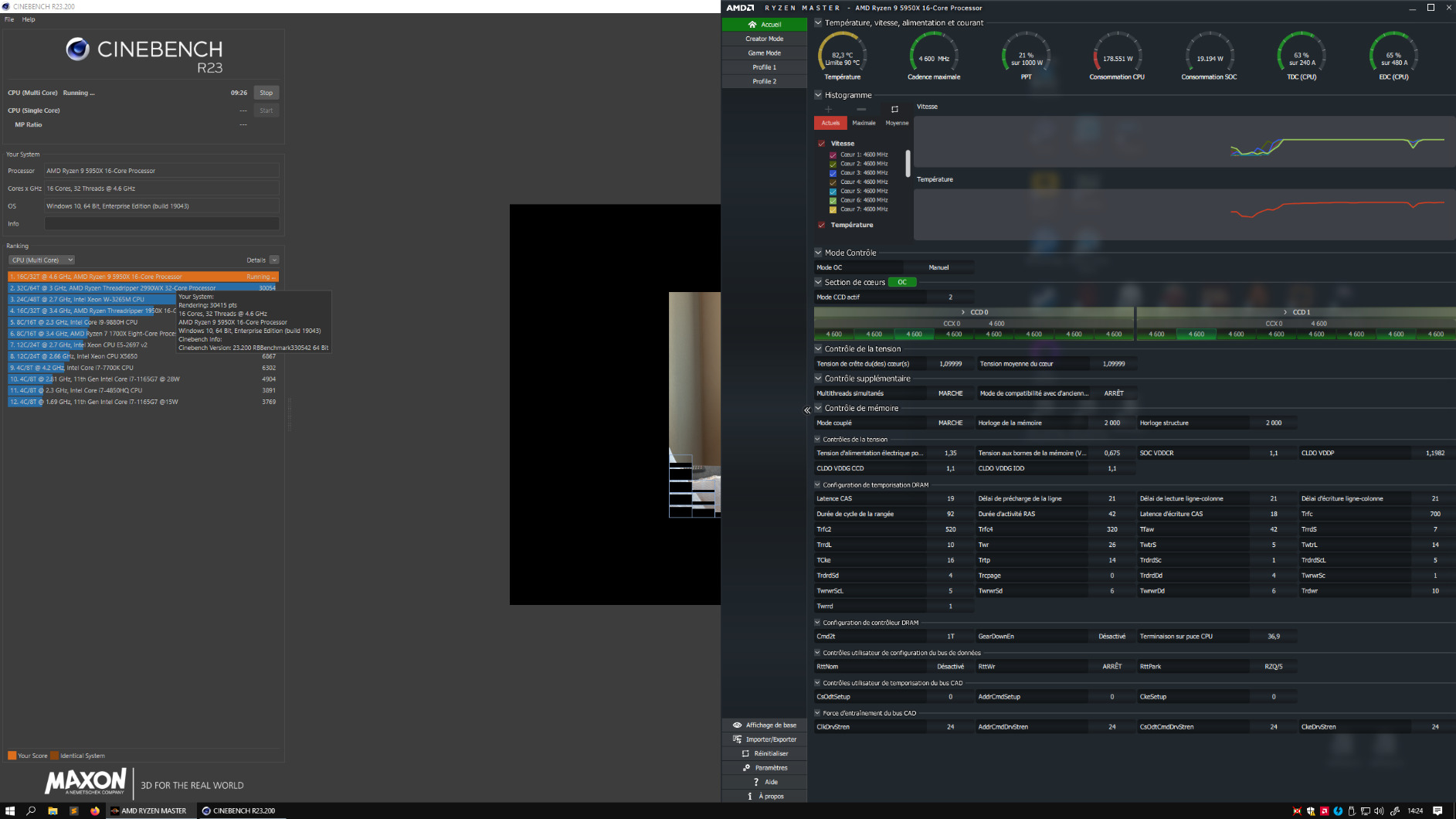Click the Accueil home icon in Ryzen Master
Viewport: 1456px width, 819px height.
pyautogui.click(x=752, y=25)
